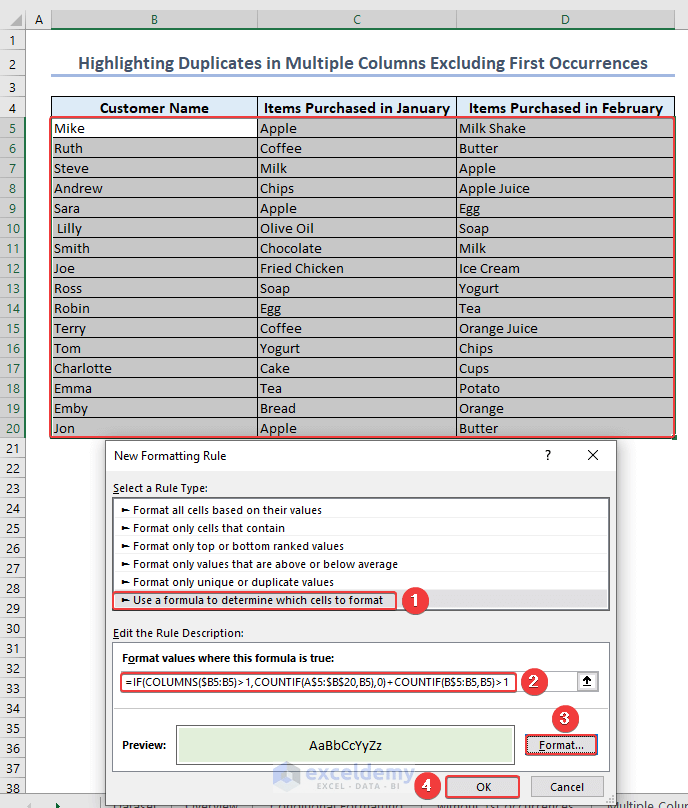688x808 pixels.
Task: Select row 20 header
Action: coord(12,428)
